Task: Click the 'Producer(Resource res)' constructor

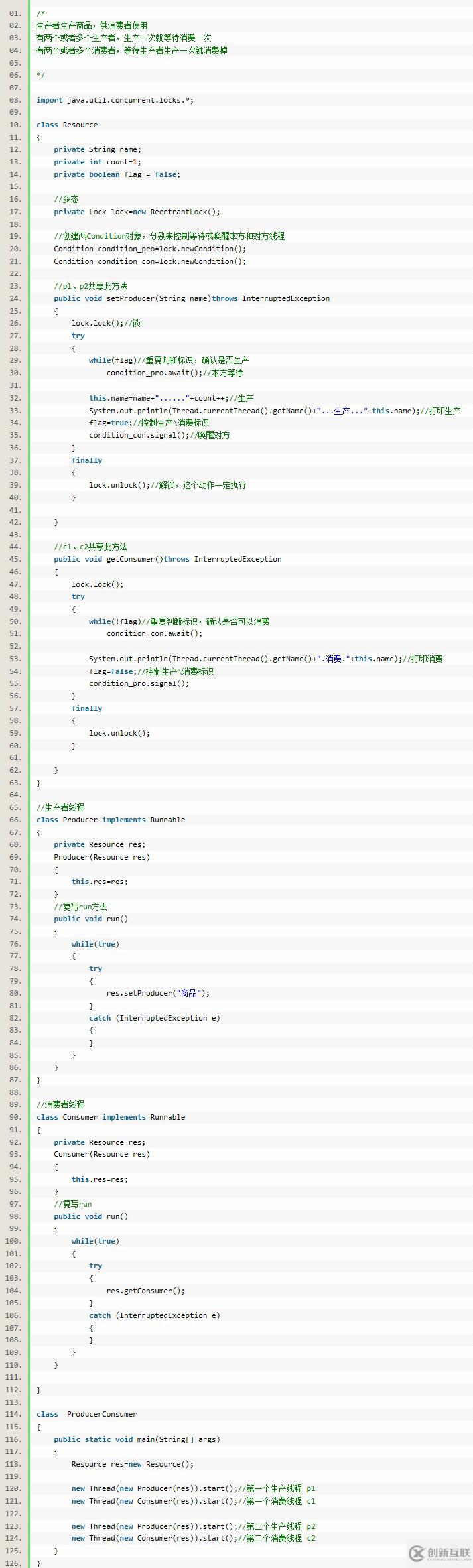Action: click(102, 857)
